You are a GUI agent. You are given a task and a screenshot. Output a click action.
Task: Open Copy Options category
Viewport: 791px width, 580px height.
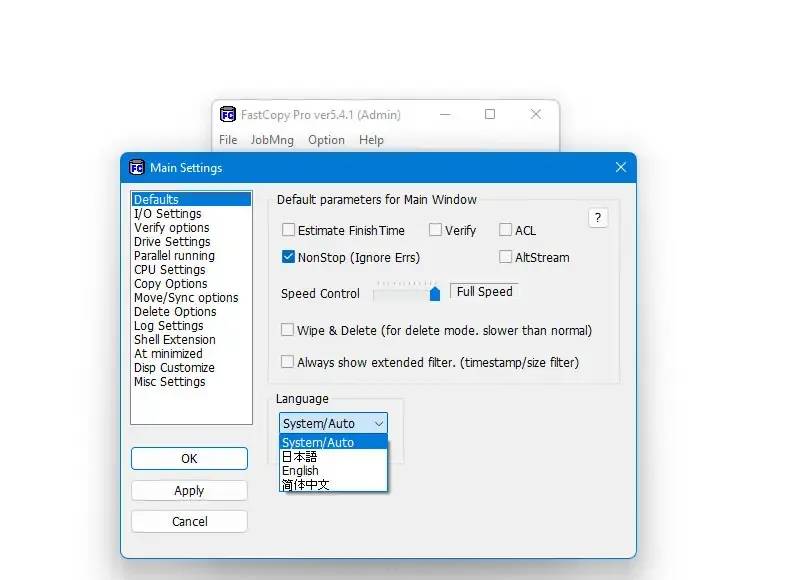tap(191, 283)
